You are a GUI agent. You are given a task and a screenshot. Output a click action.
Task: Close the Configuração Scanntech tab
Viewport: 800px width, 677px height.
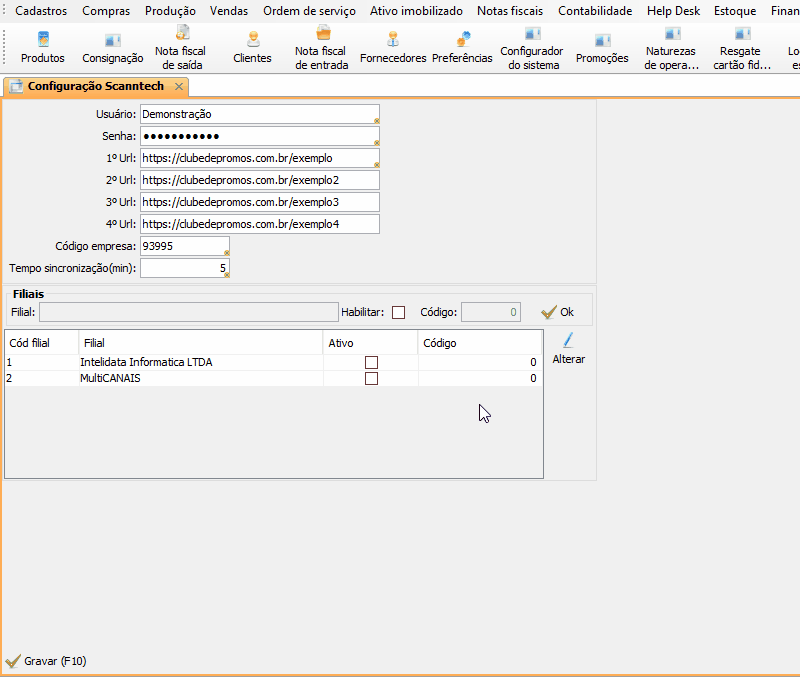coord(178,87)
